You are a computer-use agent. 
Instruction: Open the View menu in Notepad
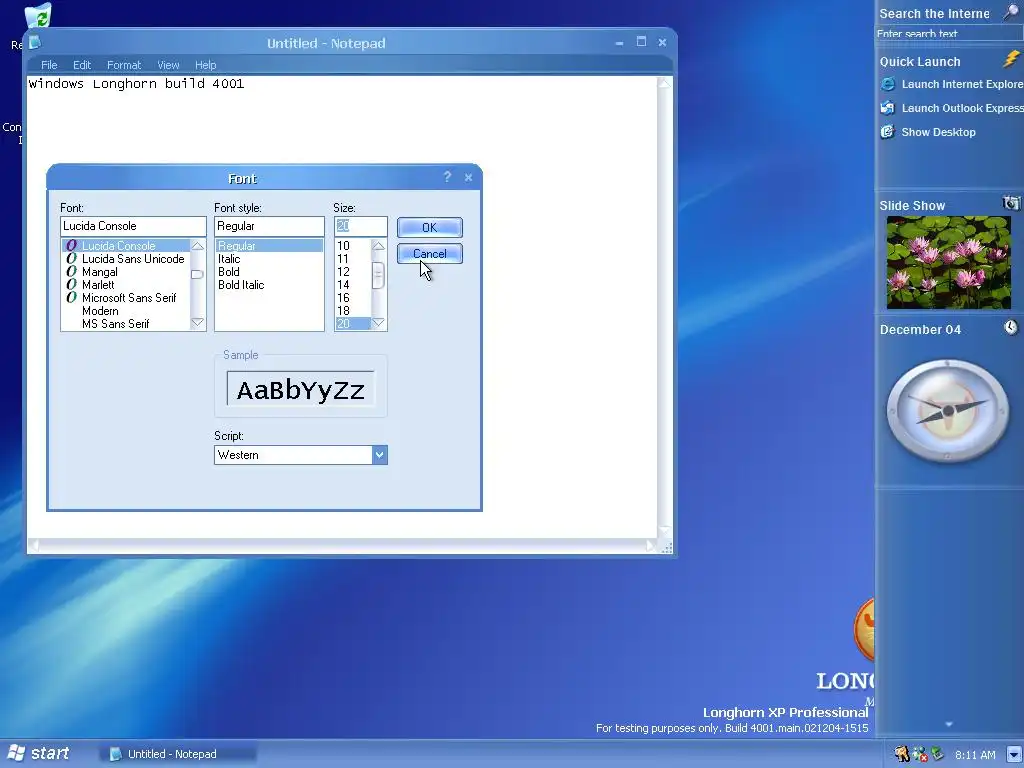tap(168, 65)
